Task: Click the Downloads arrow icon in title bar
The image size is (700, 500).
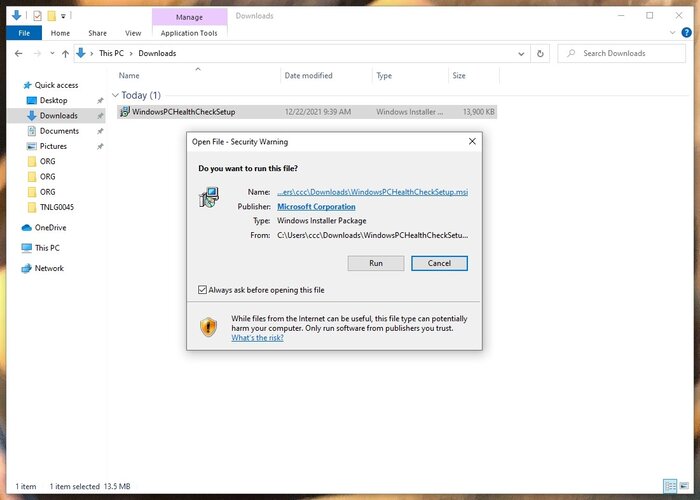Action: [x=17, y=16]
